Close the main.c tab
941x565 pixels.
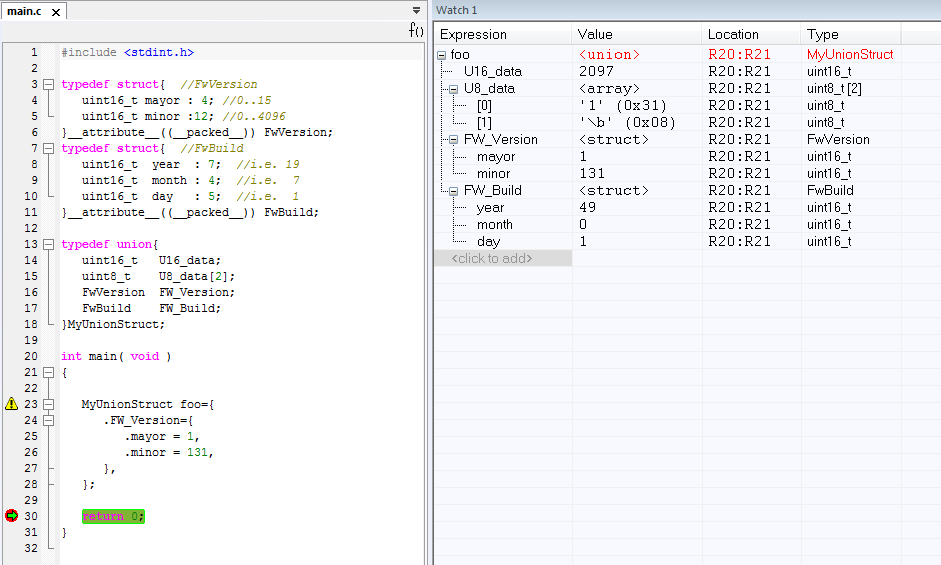coord(56,12)
